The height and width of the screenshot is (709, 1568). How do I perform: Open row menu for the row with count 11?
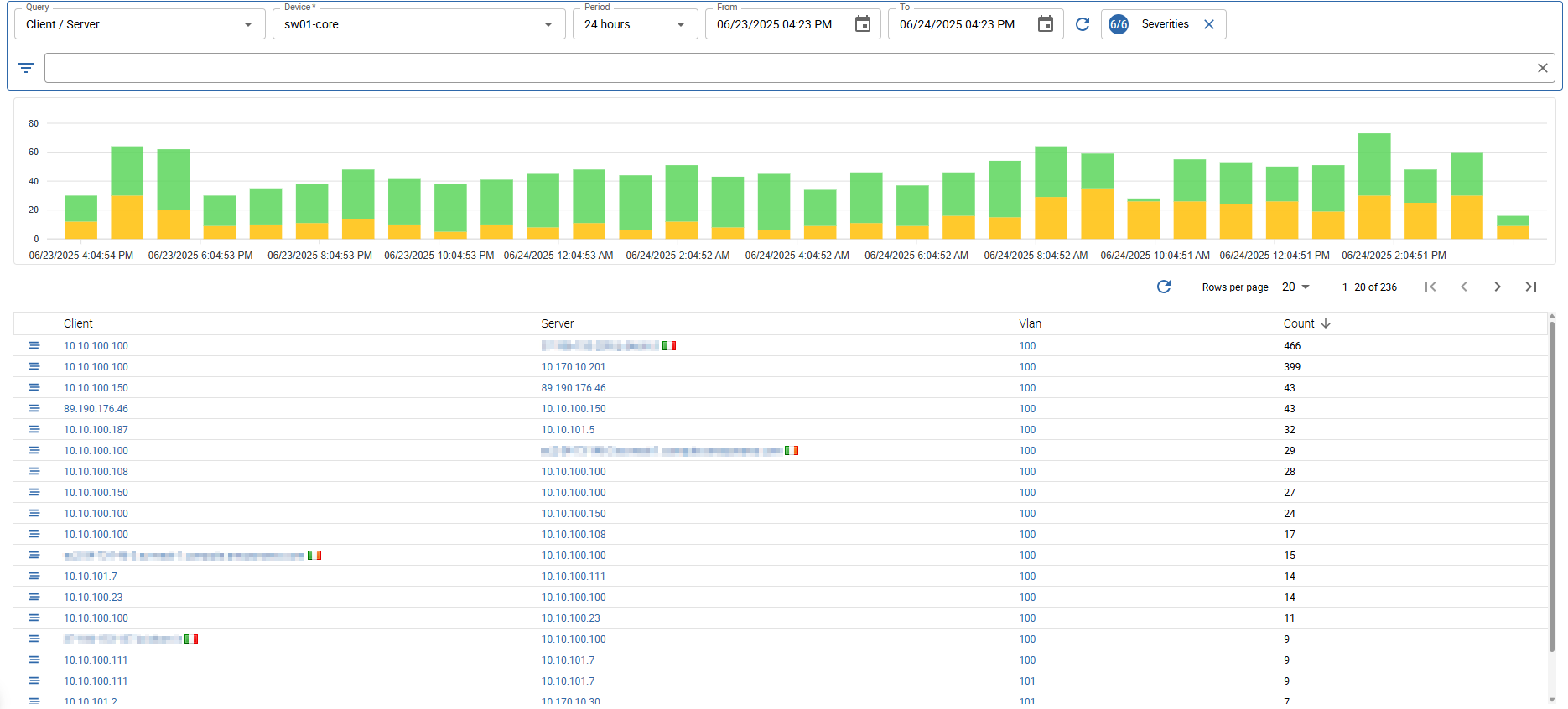(x=34, y=618)
